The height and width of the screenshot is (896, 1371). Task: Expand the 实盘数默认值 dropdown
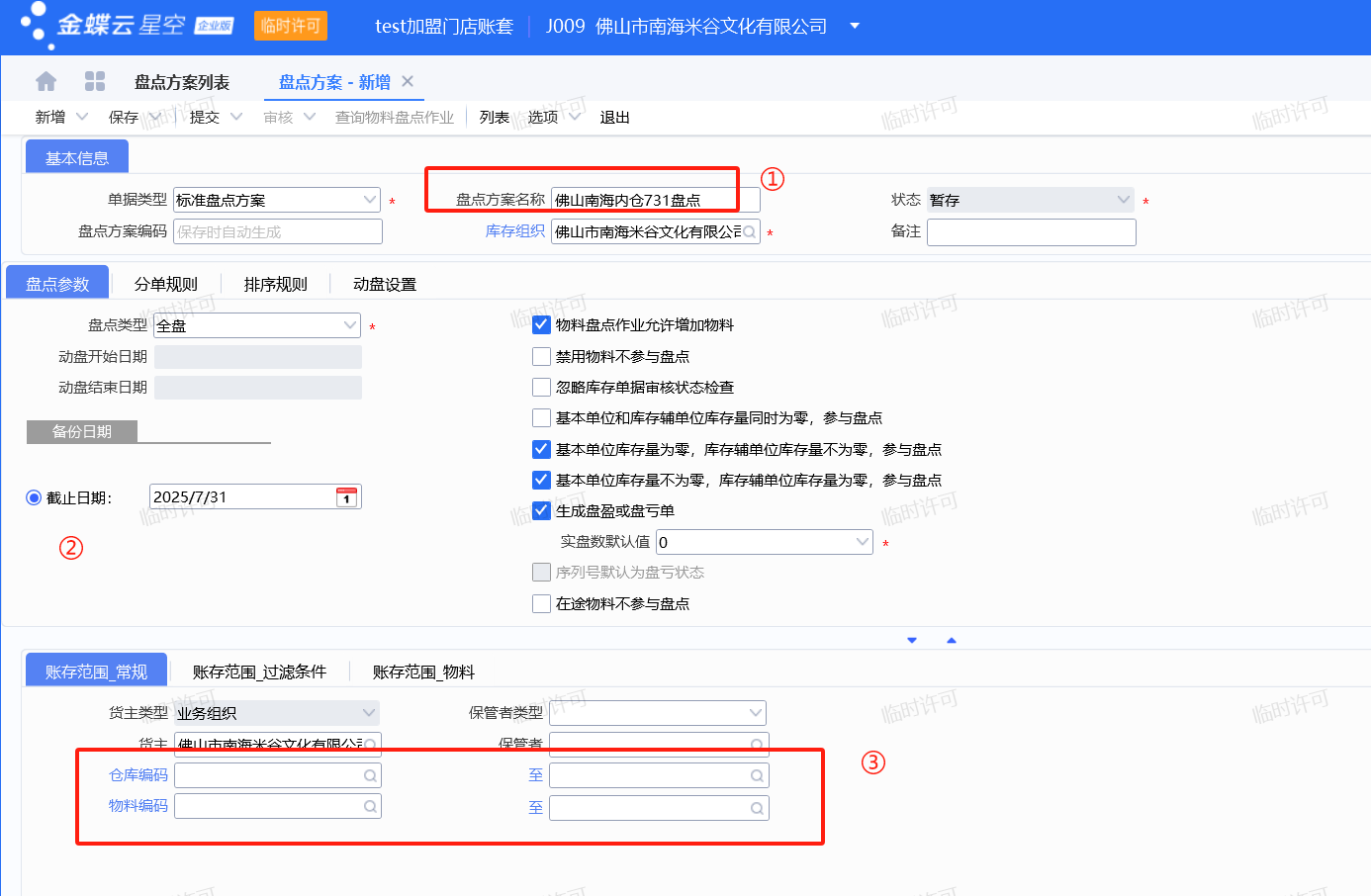click(x=862, y=542)
